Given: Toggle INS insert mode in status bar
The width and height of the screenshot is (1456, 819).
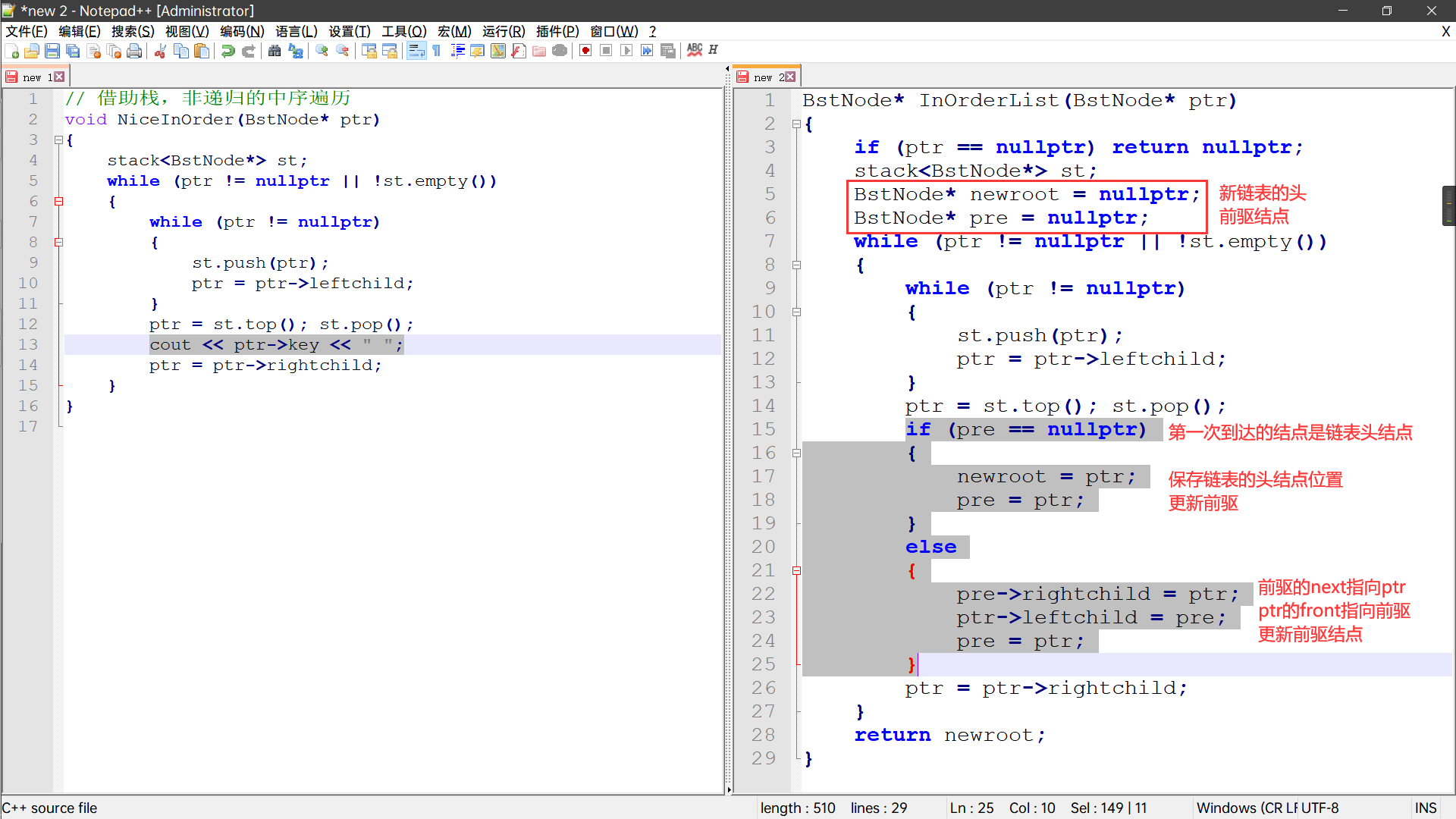Looking at the screenshot, I should tap(1426, 808).
